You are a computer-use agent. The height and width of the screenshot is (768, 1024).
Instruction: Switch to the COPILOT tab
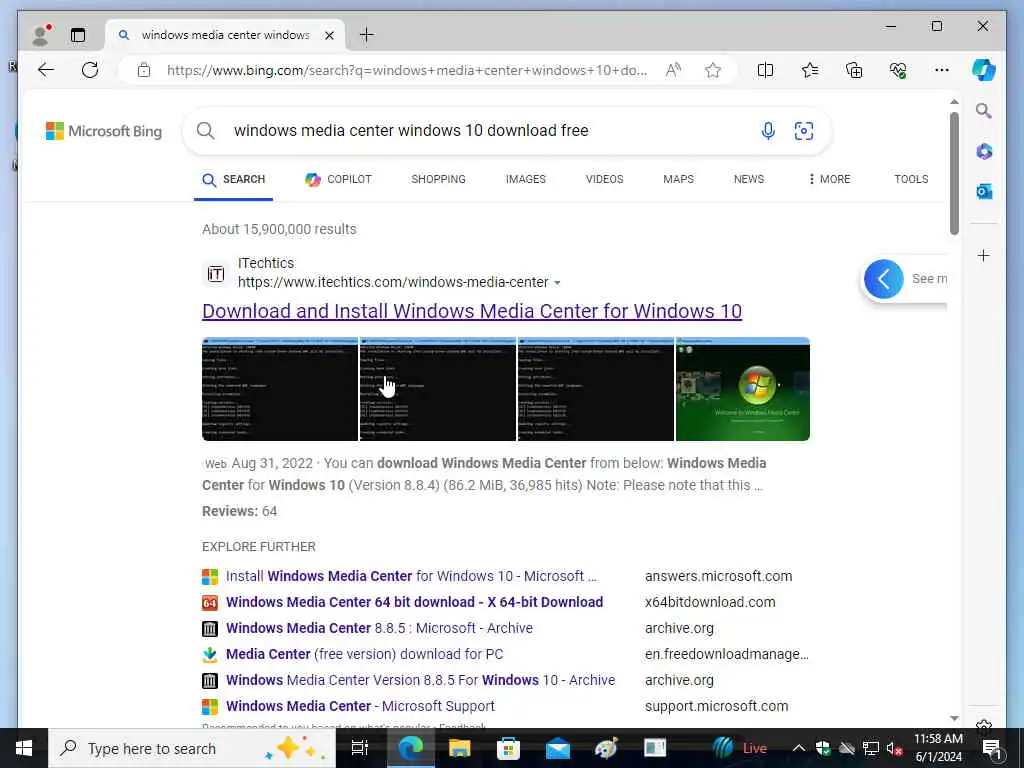point(338,180)
